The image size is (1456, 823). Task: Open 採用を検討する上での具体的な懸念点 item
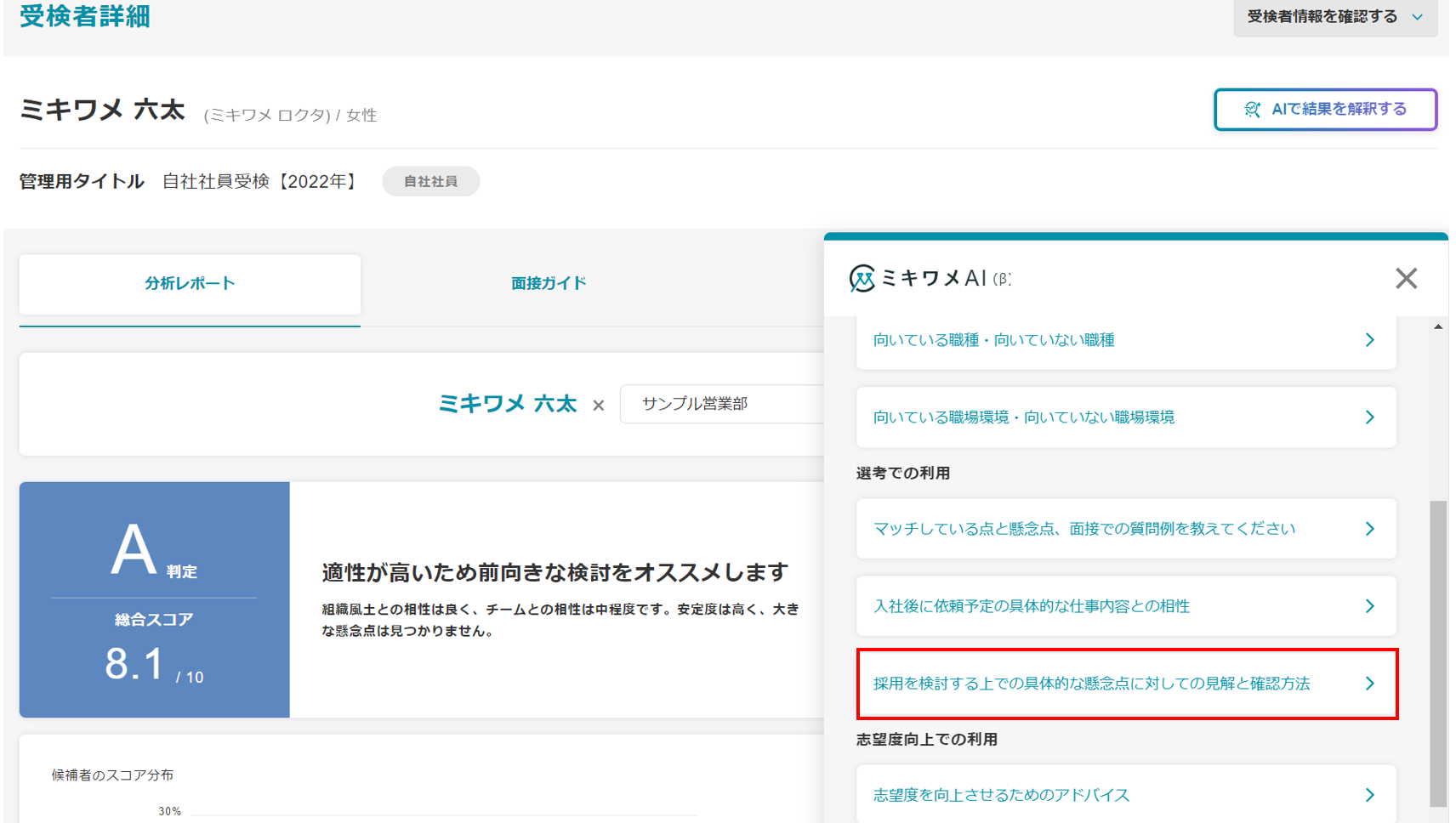pos(1091,684)
